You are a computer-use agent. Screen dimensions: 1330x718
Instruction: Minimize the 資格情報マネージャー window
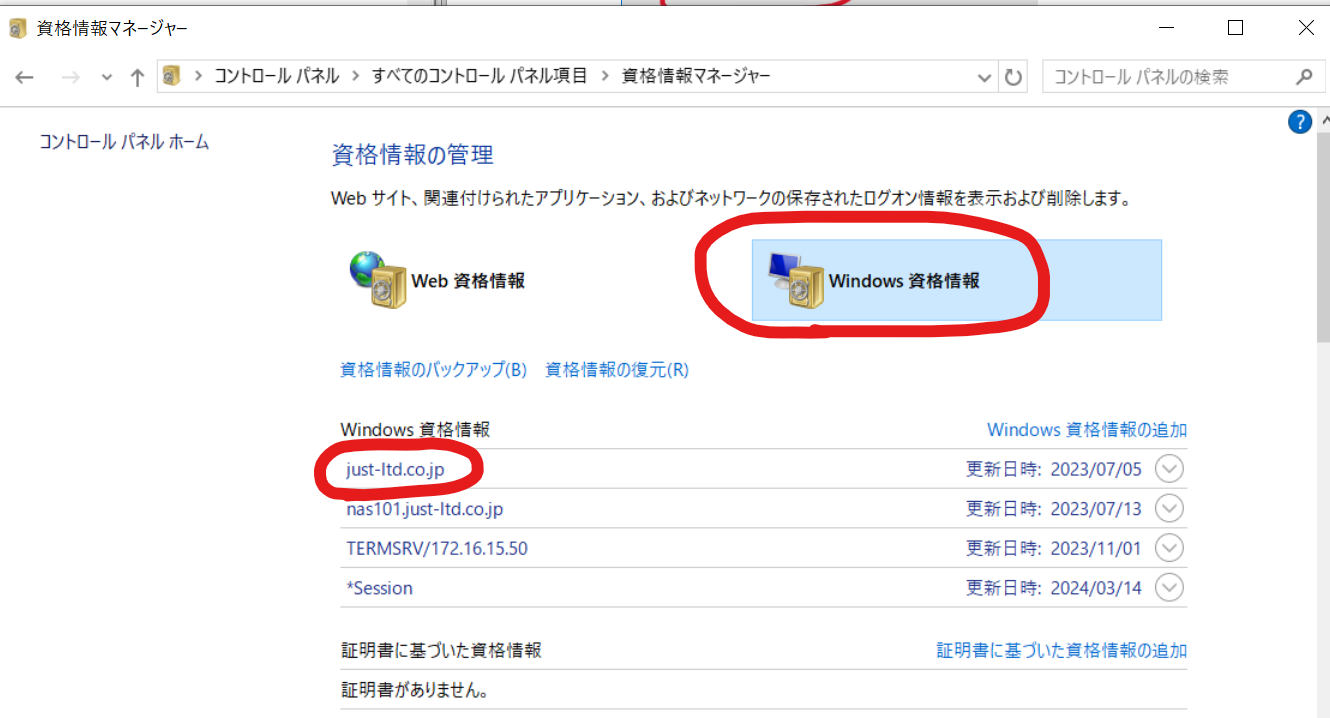[1165, 28]
